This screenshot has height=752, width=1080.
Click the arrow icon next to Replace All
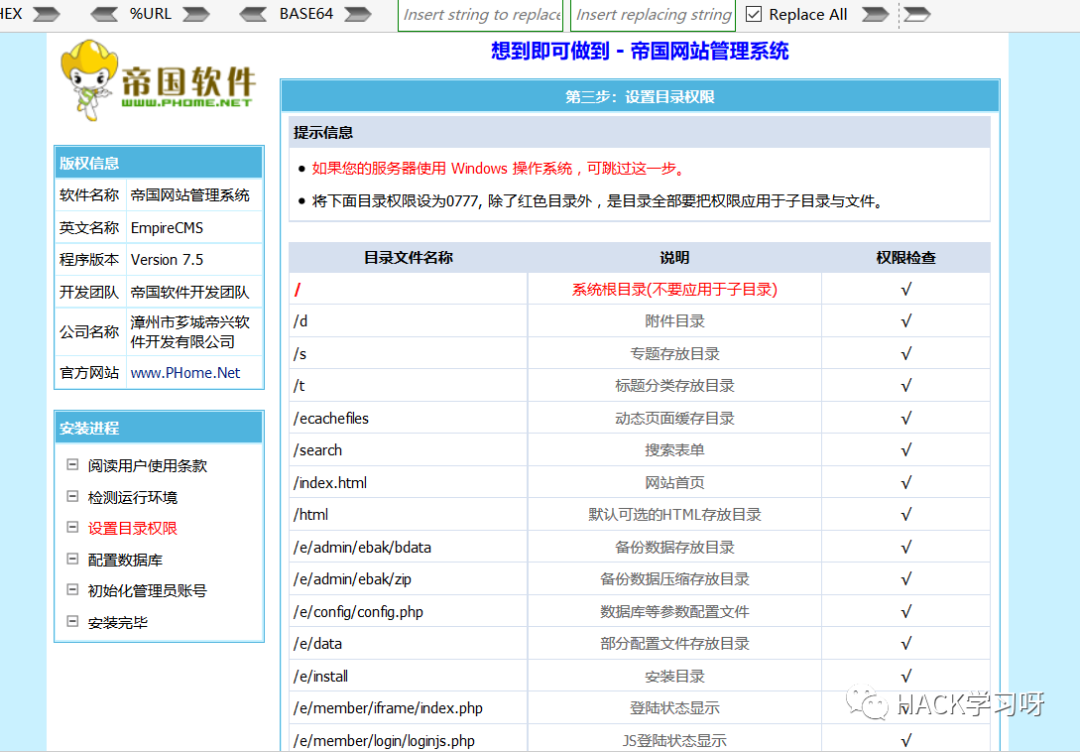tap(874, 14)
